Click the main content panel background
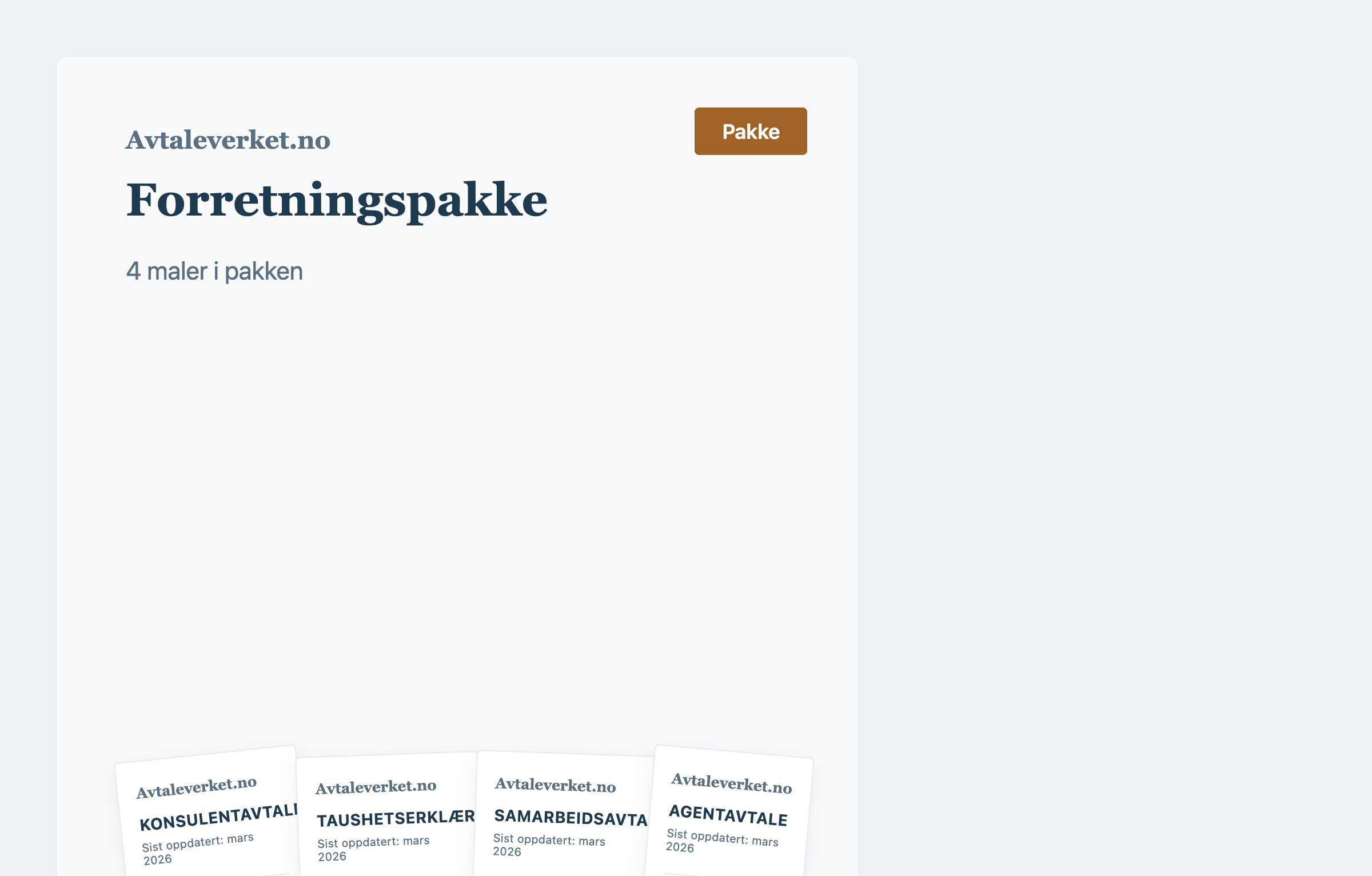The height and width of the screenshot is (876, 1372). click(457, 486)
